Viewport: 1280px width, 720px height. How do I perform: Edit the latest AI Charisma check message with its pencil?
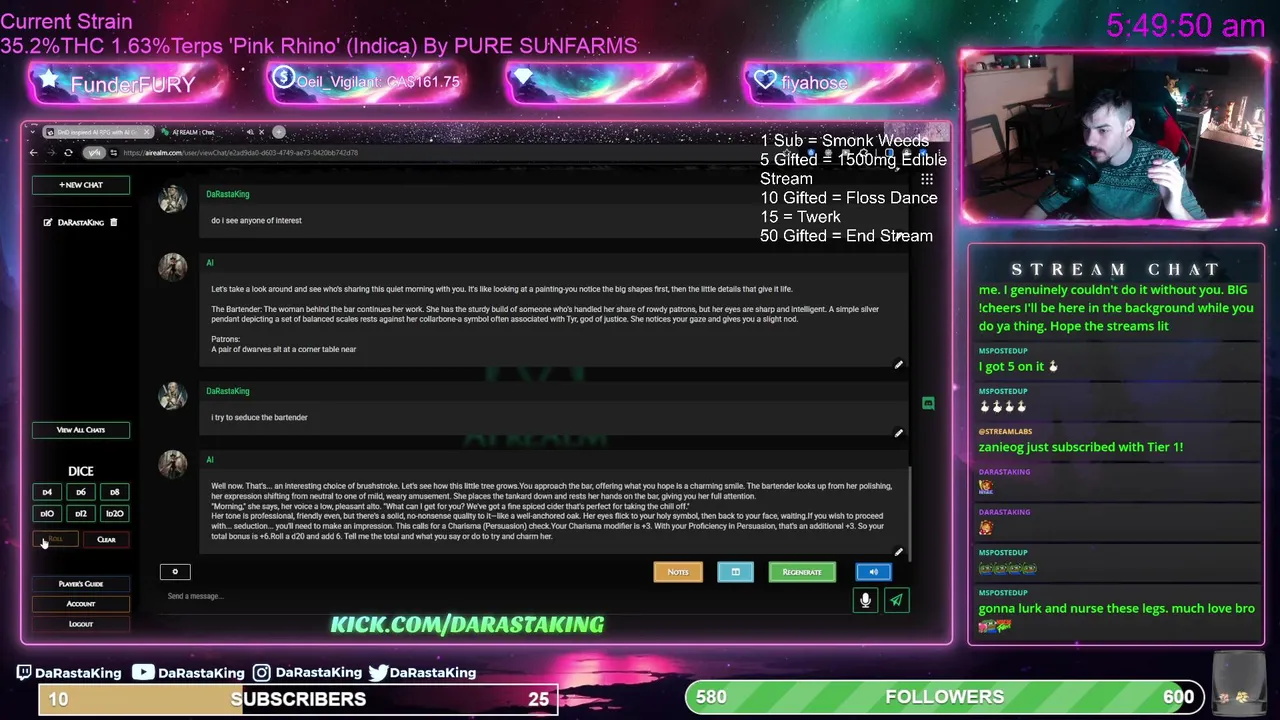[x=898, y=553]
